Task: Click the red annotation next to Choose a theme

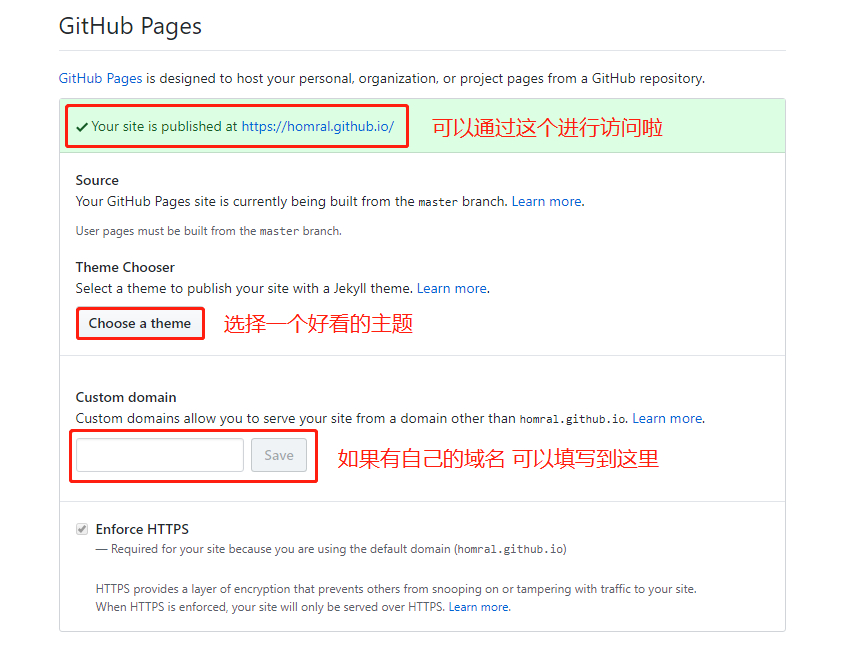Action: (x=318, y=324)
